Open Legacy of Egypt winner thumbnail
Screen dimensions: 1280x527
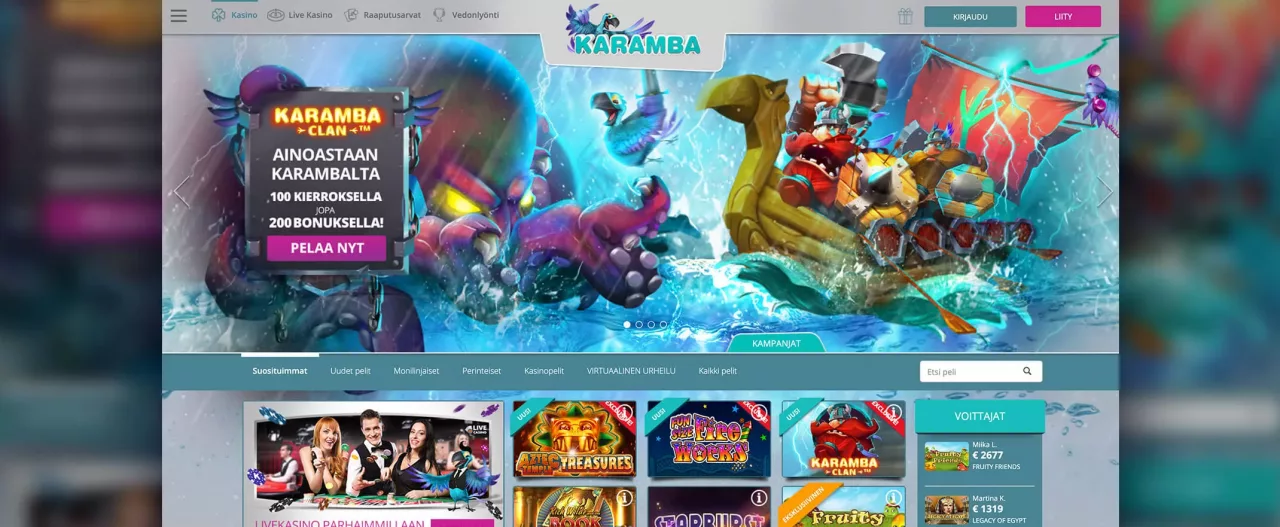[946, 510]
